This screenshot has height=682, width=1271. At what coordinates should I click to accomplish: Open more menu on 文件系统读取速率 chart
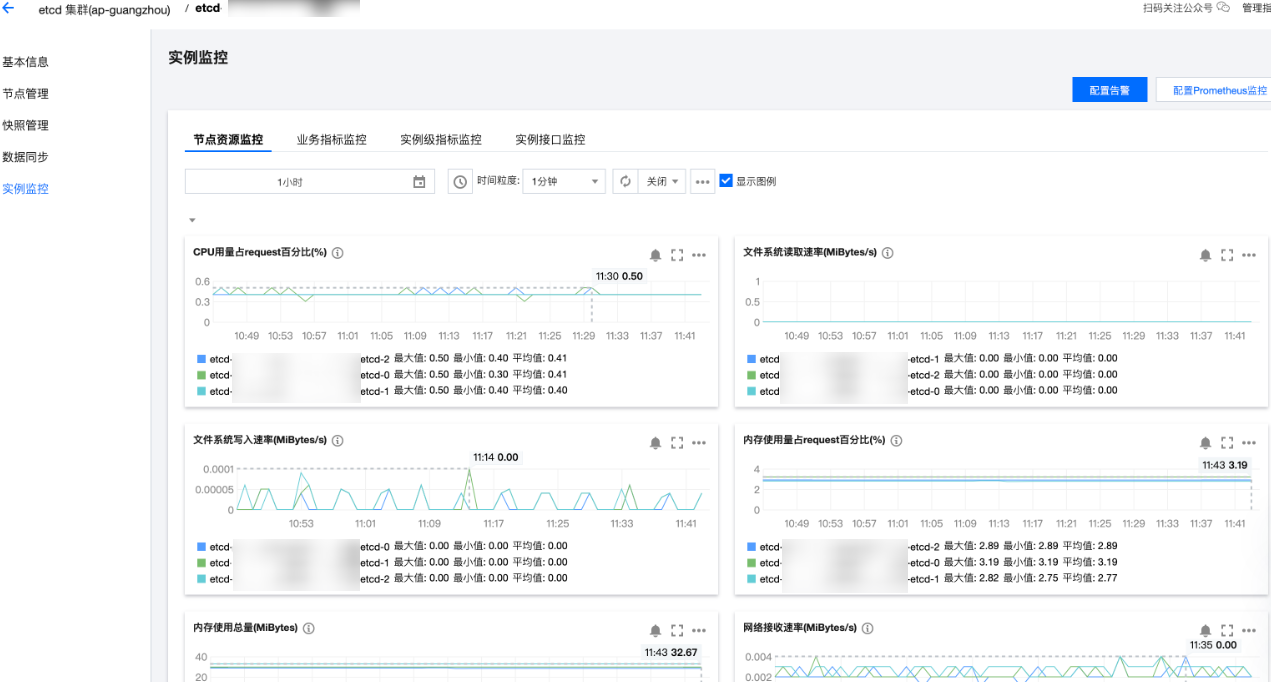coord(1249,255)
